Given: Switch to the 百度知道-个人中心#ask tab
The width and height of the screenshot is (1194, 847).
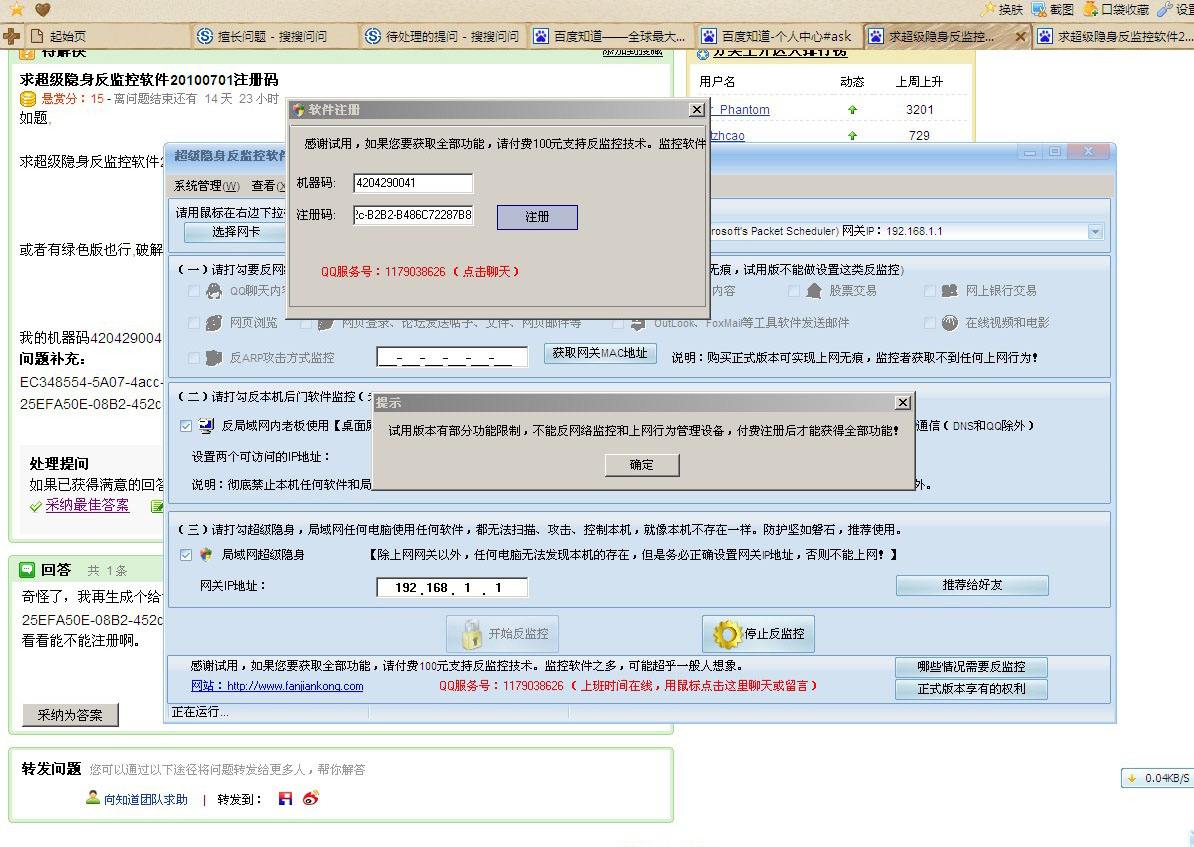Looking at the screenshot, I should click(x=778, y=36).
